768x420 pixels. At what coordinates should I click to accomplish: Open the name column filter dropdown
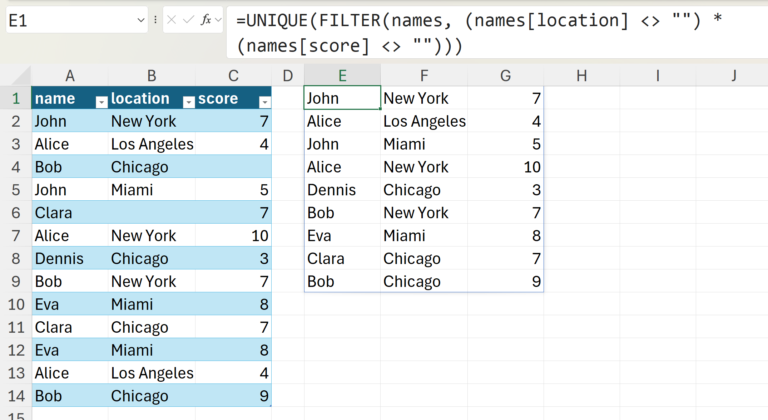(101, 102)
